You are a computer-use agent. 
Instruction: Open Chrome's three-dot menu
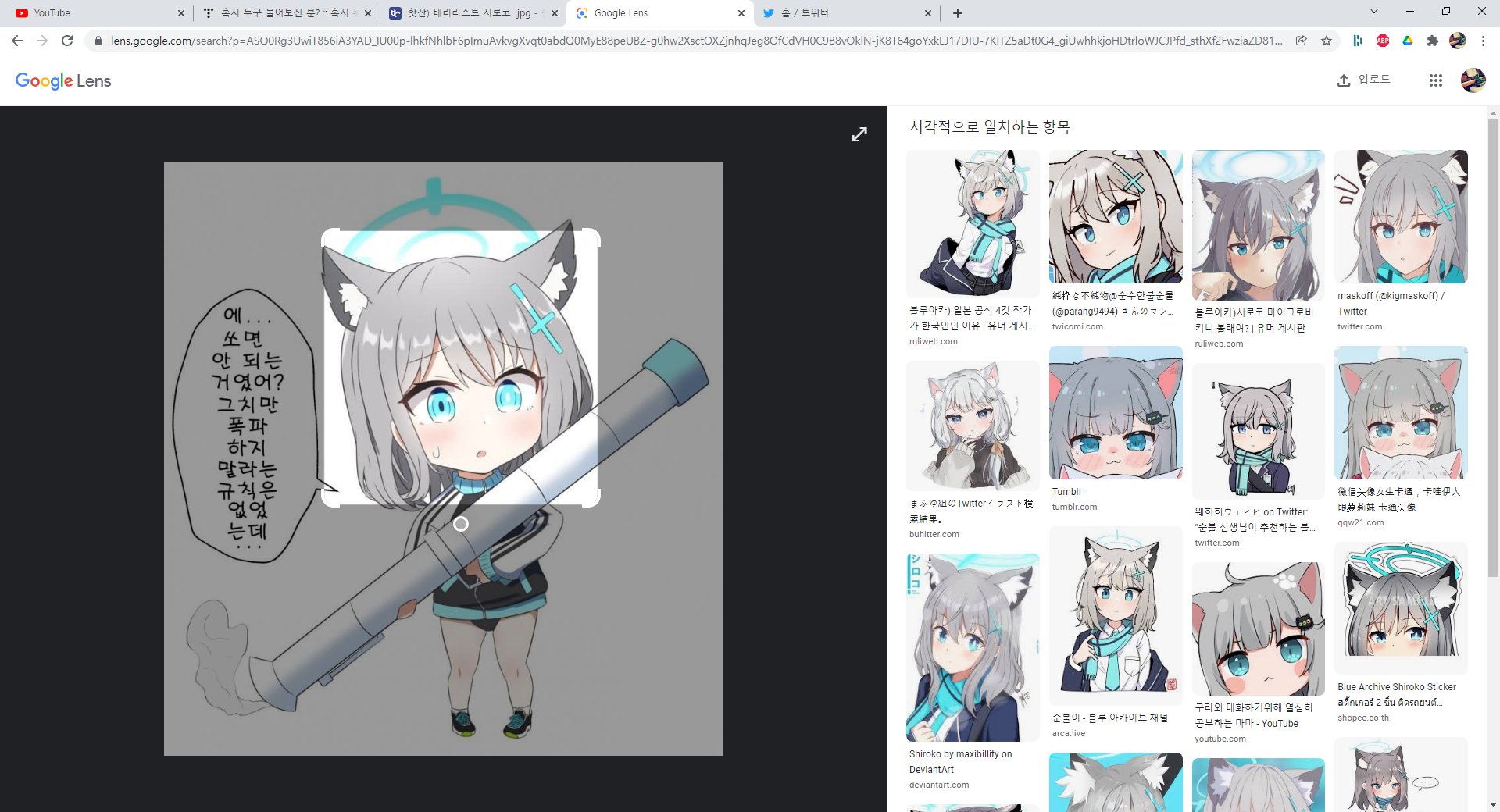tap(1483, 41)
